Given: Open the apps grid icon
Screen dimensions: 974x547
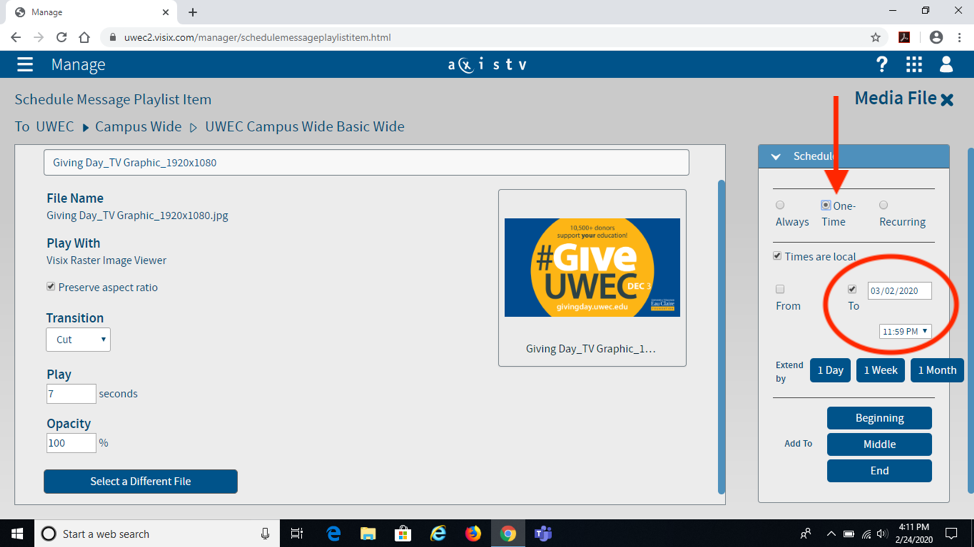Looking at the screenshot, I should coord(914,65).
